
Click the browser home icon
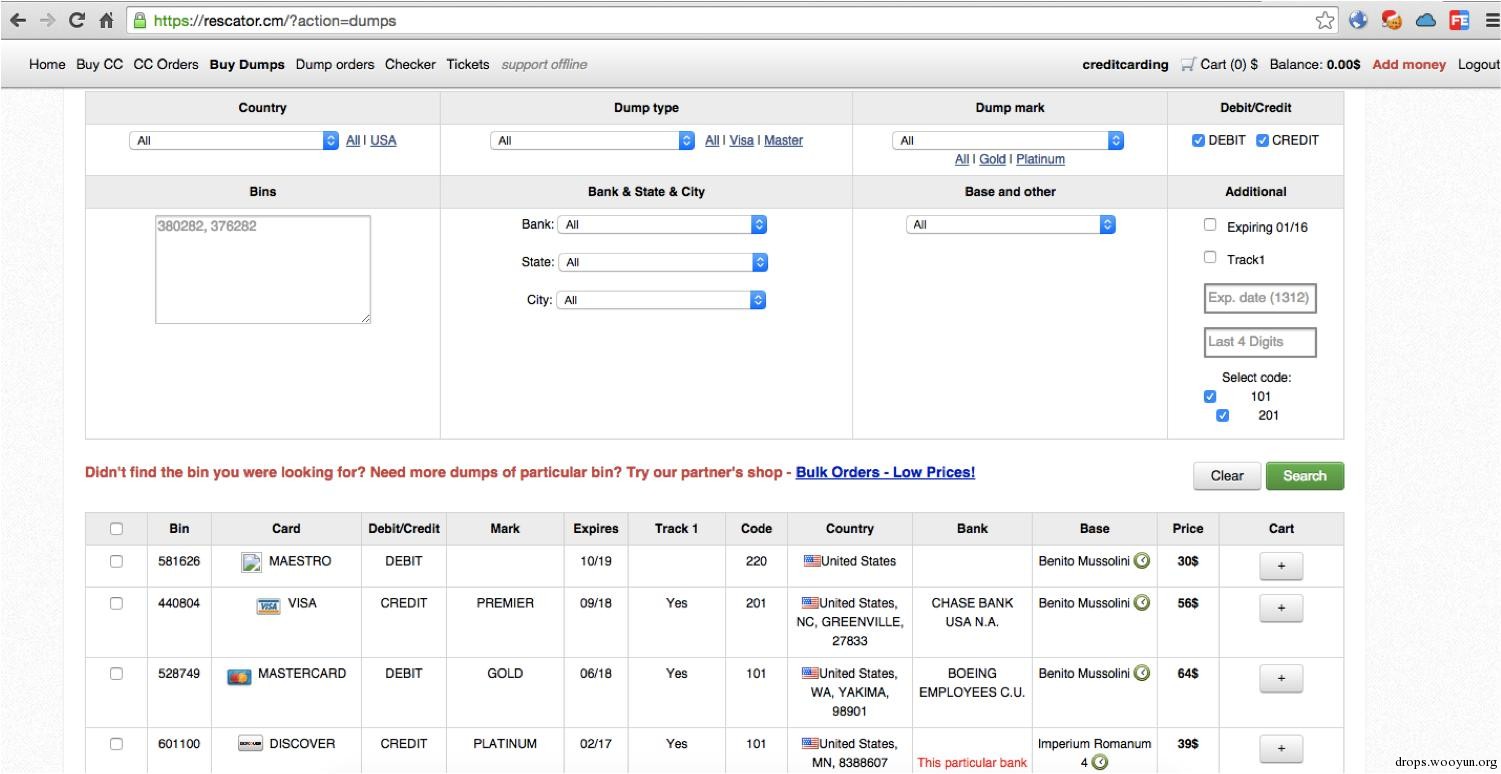pos(107,20)
